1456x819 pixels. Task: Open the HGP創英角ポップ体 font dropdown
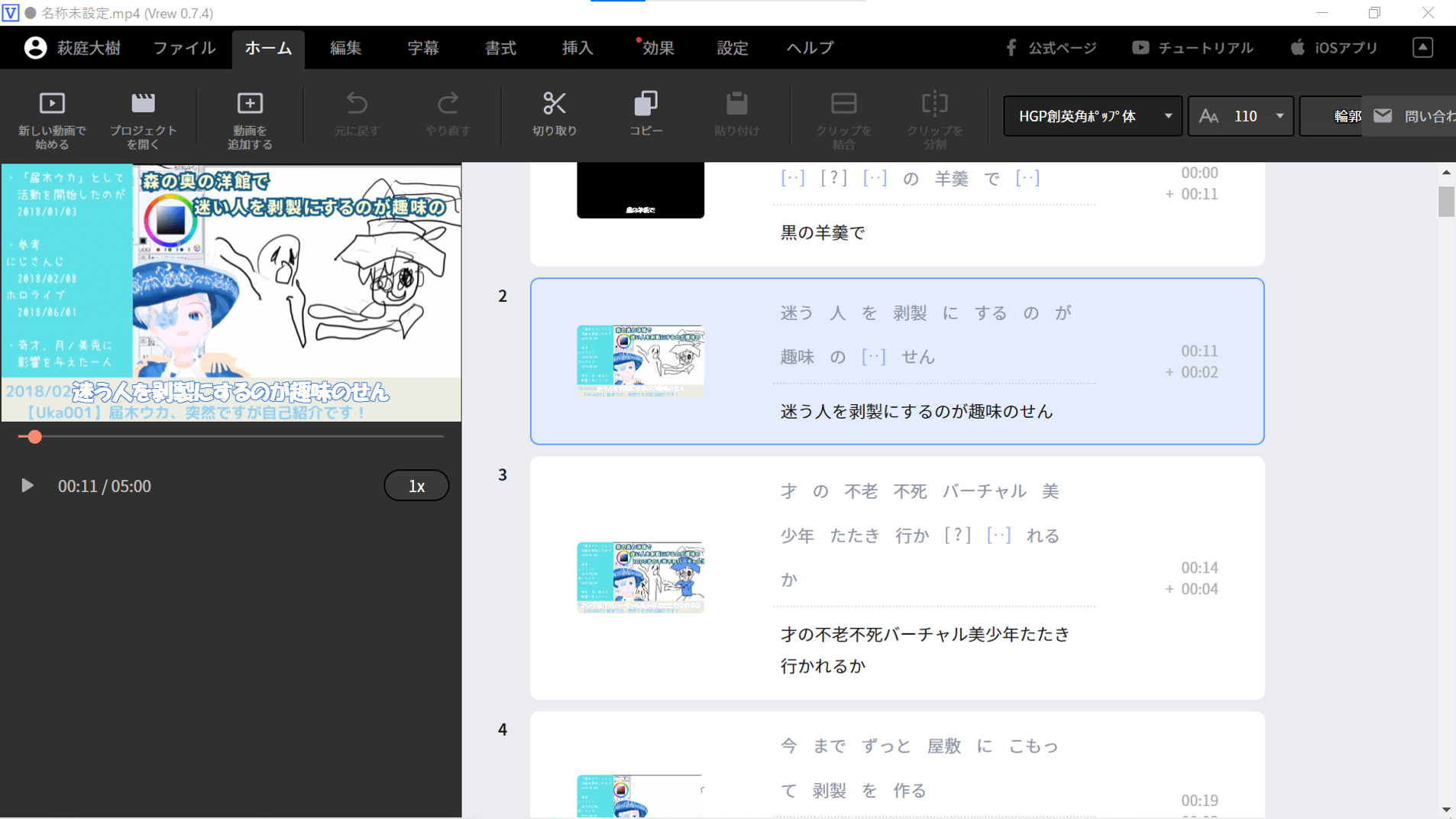[x=1092, y=116]
